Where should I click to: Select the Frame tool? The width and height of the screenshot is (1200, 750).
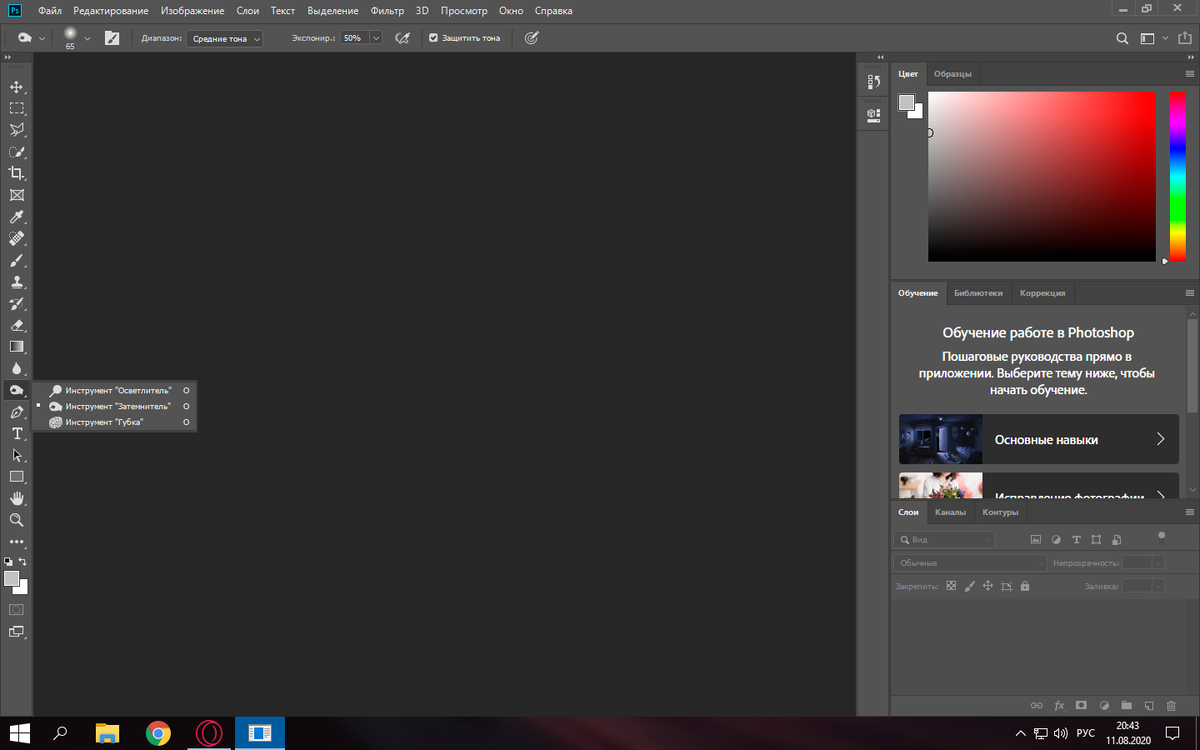(16, 195)
